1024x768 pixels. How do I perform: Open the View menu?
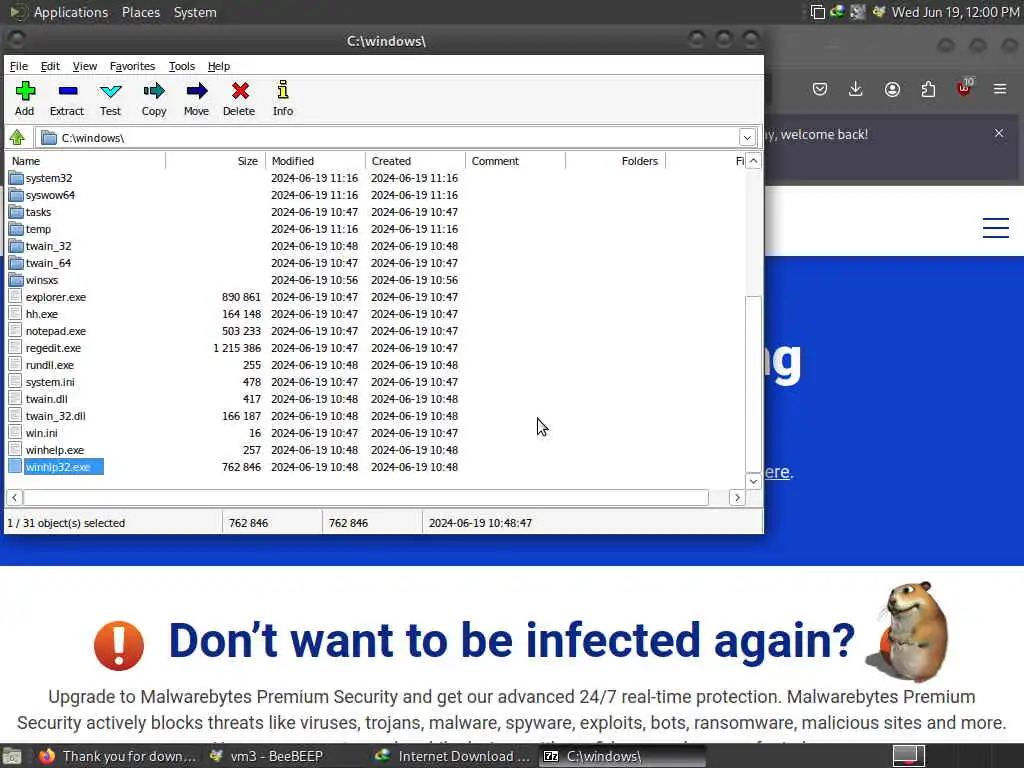point(85,66)
